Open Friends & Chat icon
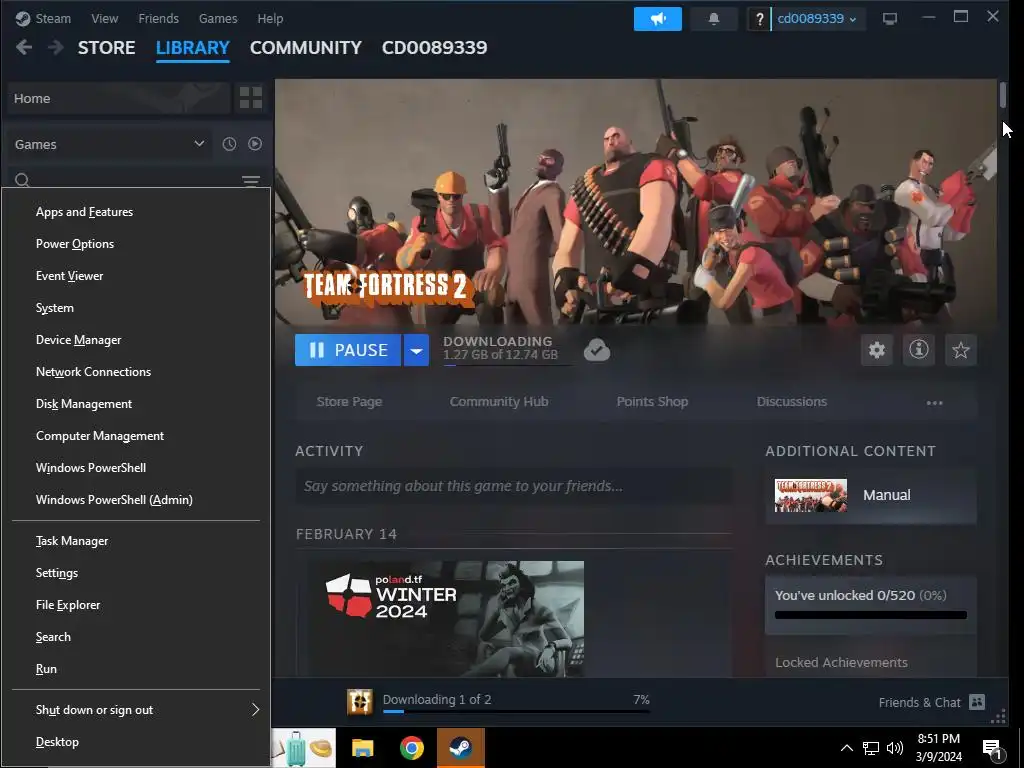 (x=977, y=702)
